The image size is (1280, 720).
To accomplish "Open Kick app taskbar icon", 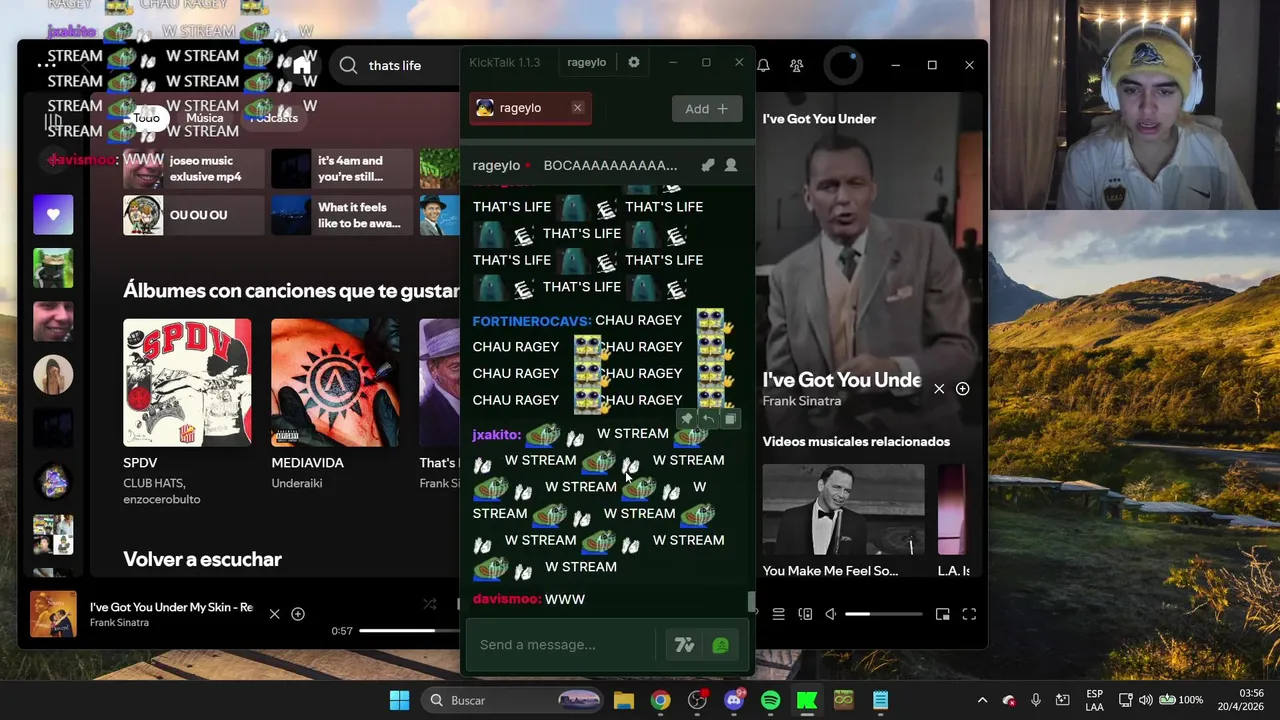I will pos(807,700).
